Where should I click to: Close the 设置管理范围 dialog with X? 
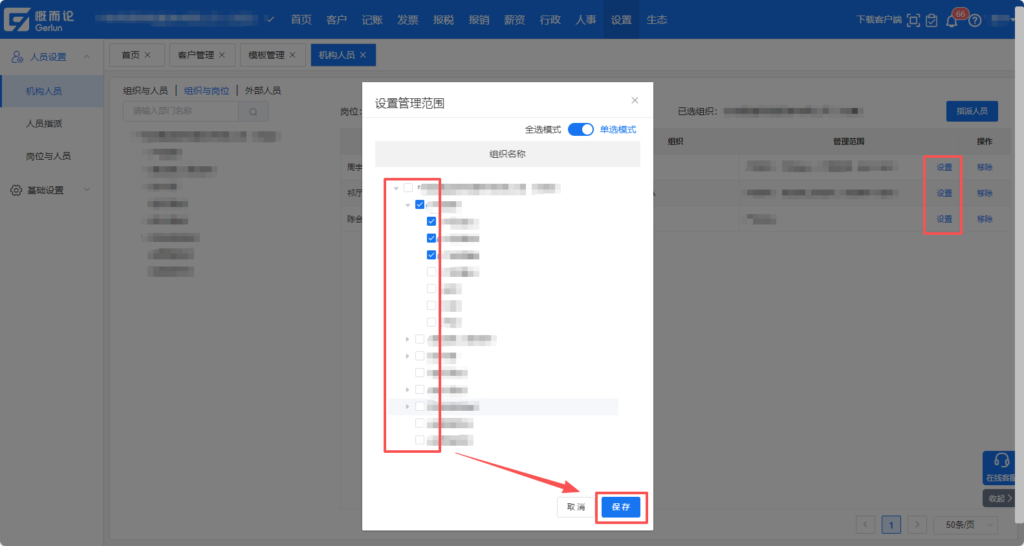pyautogui.click(x=634, y=100)
